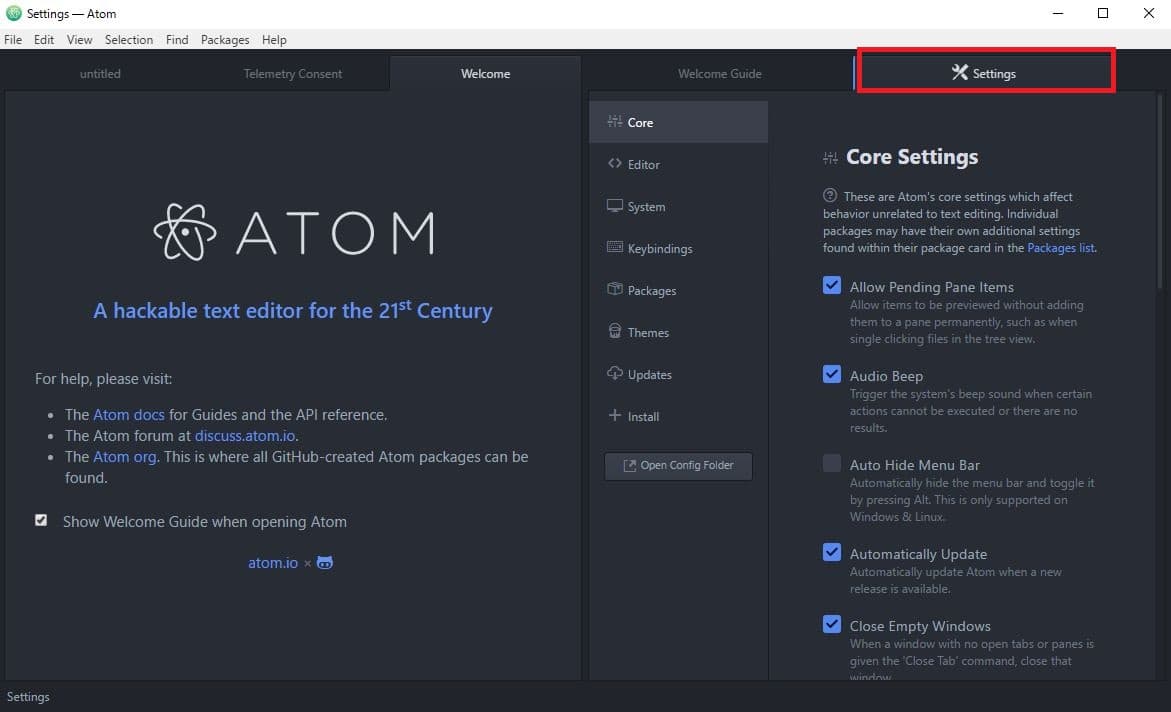This screenshot has height=712, width=1171.
Task: Untick Show Welcome Guide when opening Atom
Action: tap(41, 521)
